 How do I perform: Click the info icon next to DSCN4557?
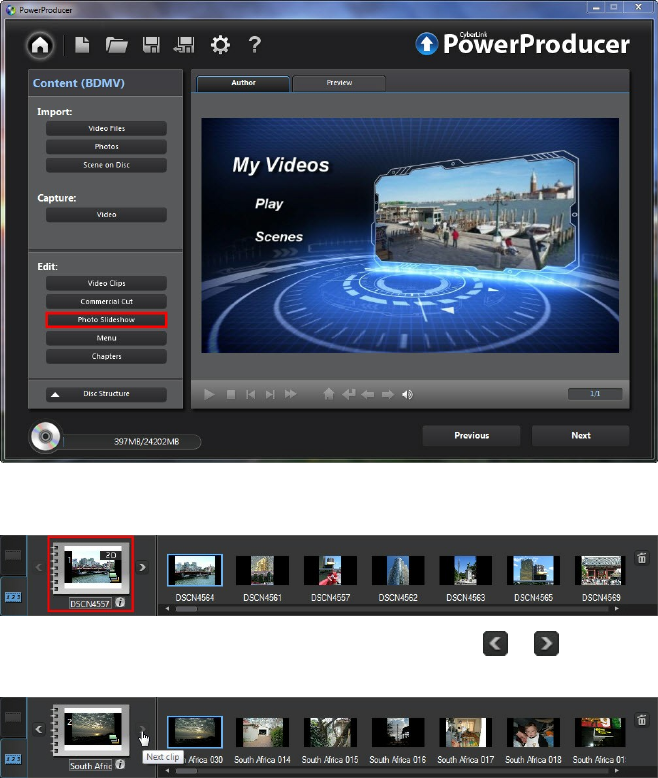click(119, 603)
